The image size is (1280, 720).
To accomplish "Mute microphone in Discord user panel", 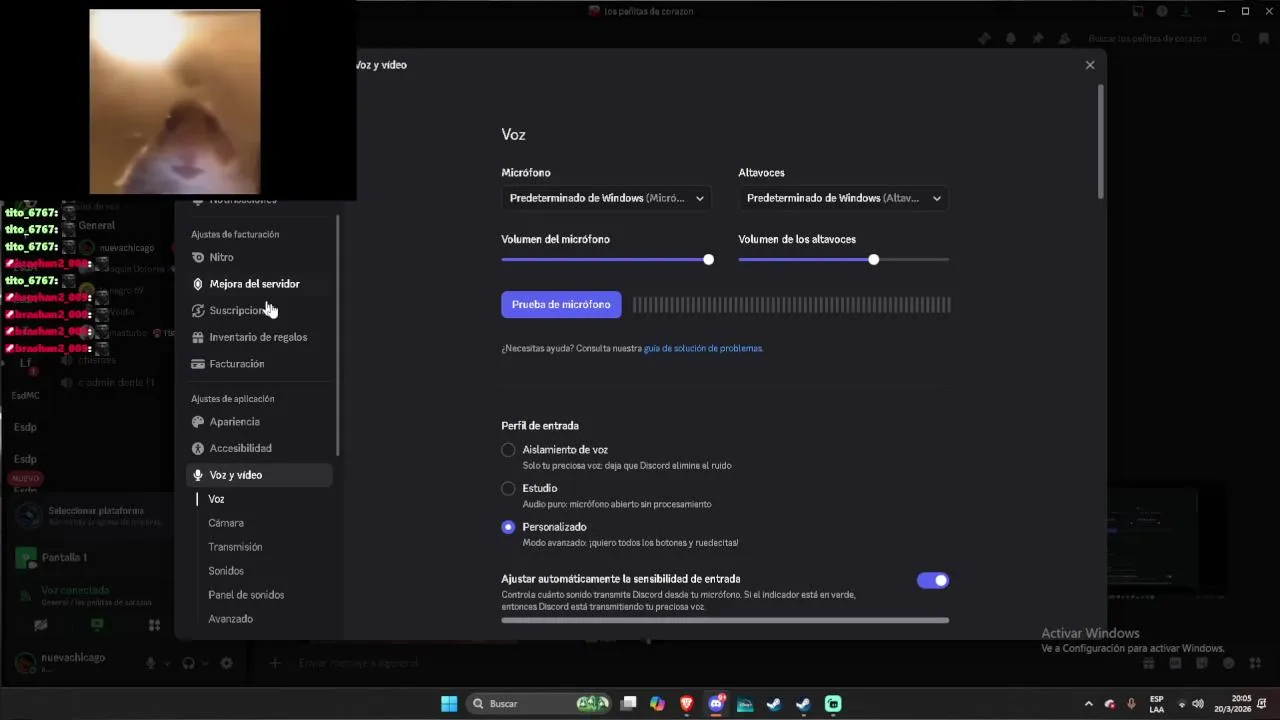I will point(151,663).
